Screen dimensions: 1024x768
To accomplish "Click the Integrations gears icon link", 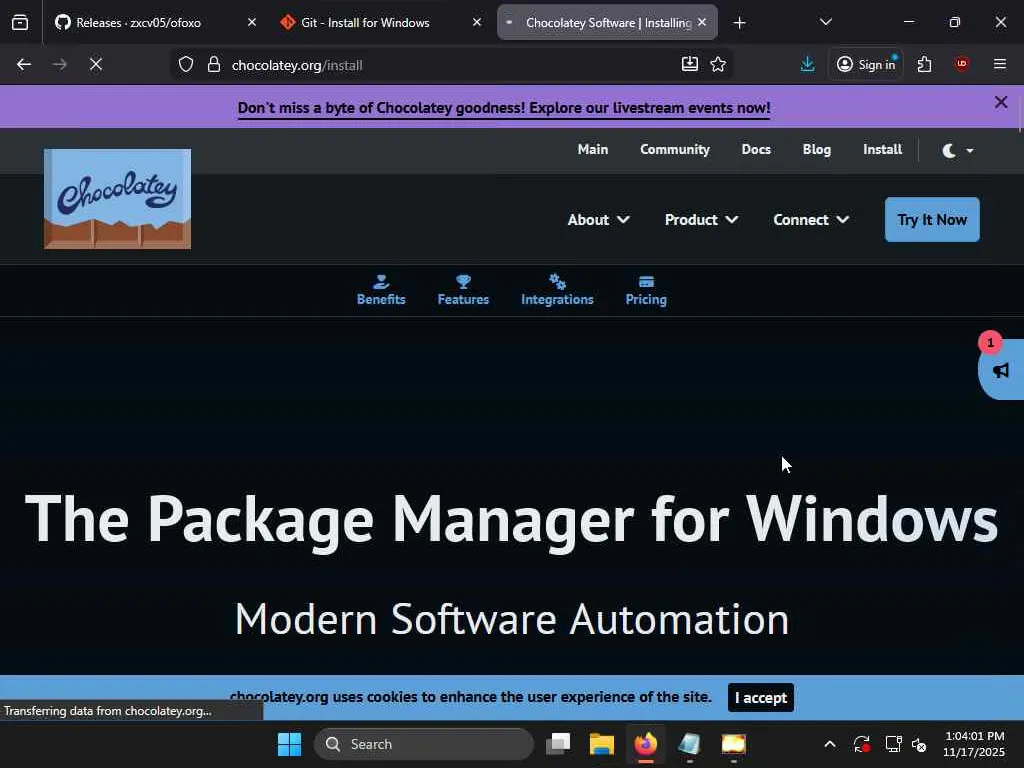I will pos(557,291).
